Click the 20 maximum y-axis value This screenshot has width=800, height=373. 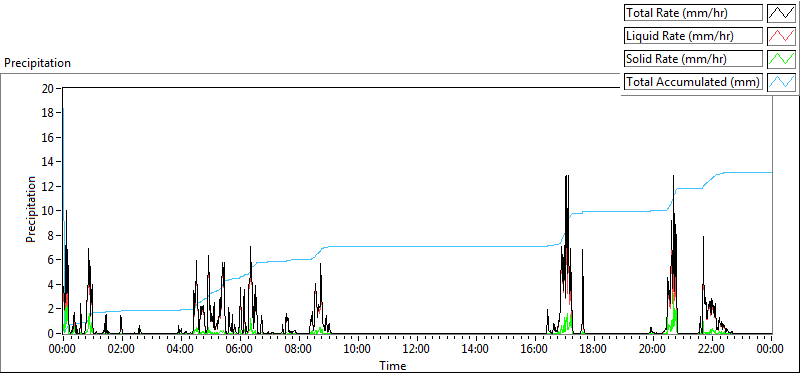click(48, 88)
